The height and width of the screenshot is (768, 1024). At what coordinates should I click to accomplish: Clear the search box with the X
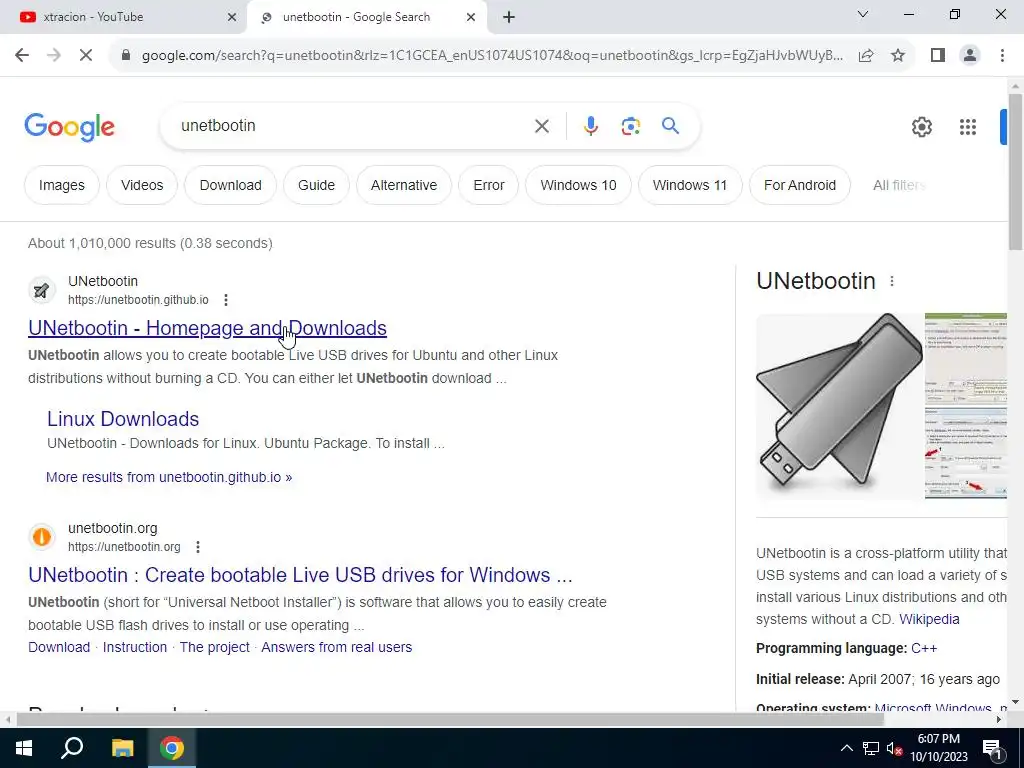click(541, 126)
